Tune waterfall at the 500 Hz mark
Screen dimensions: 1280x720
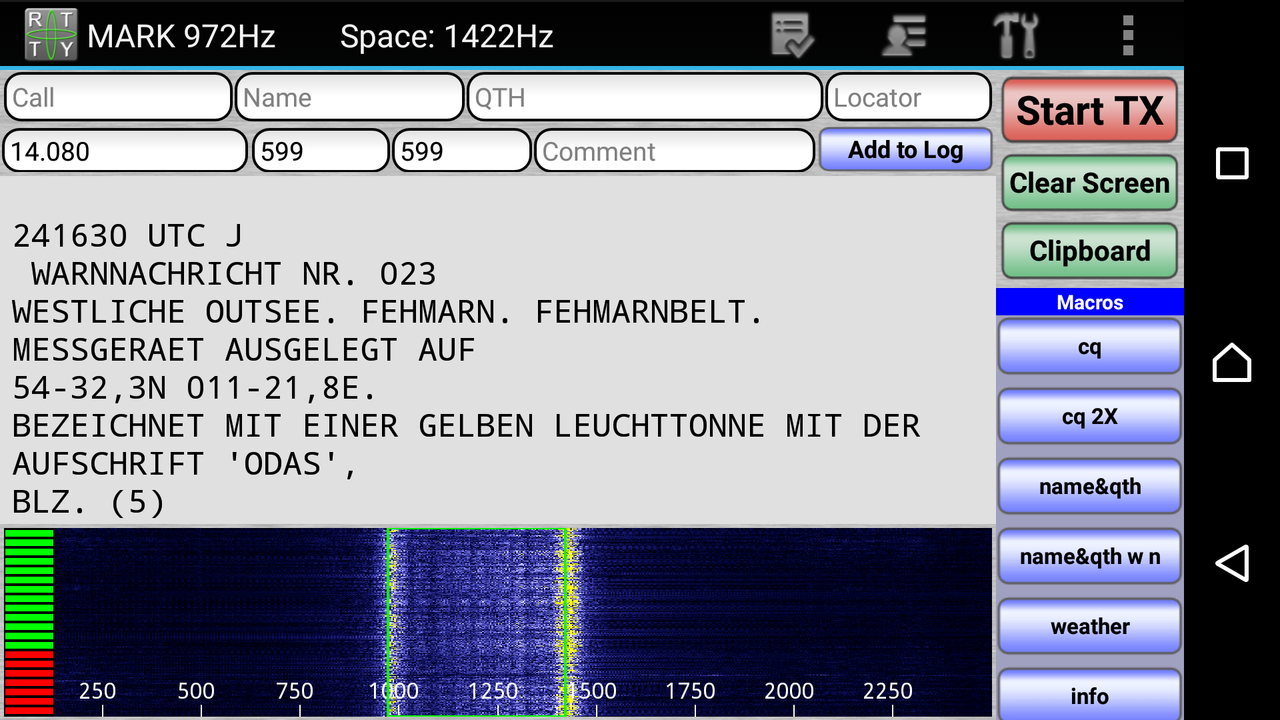click(196, 691)
